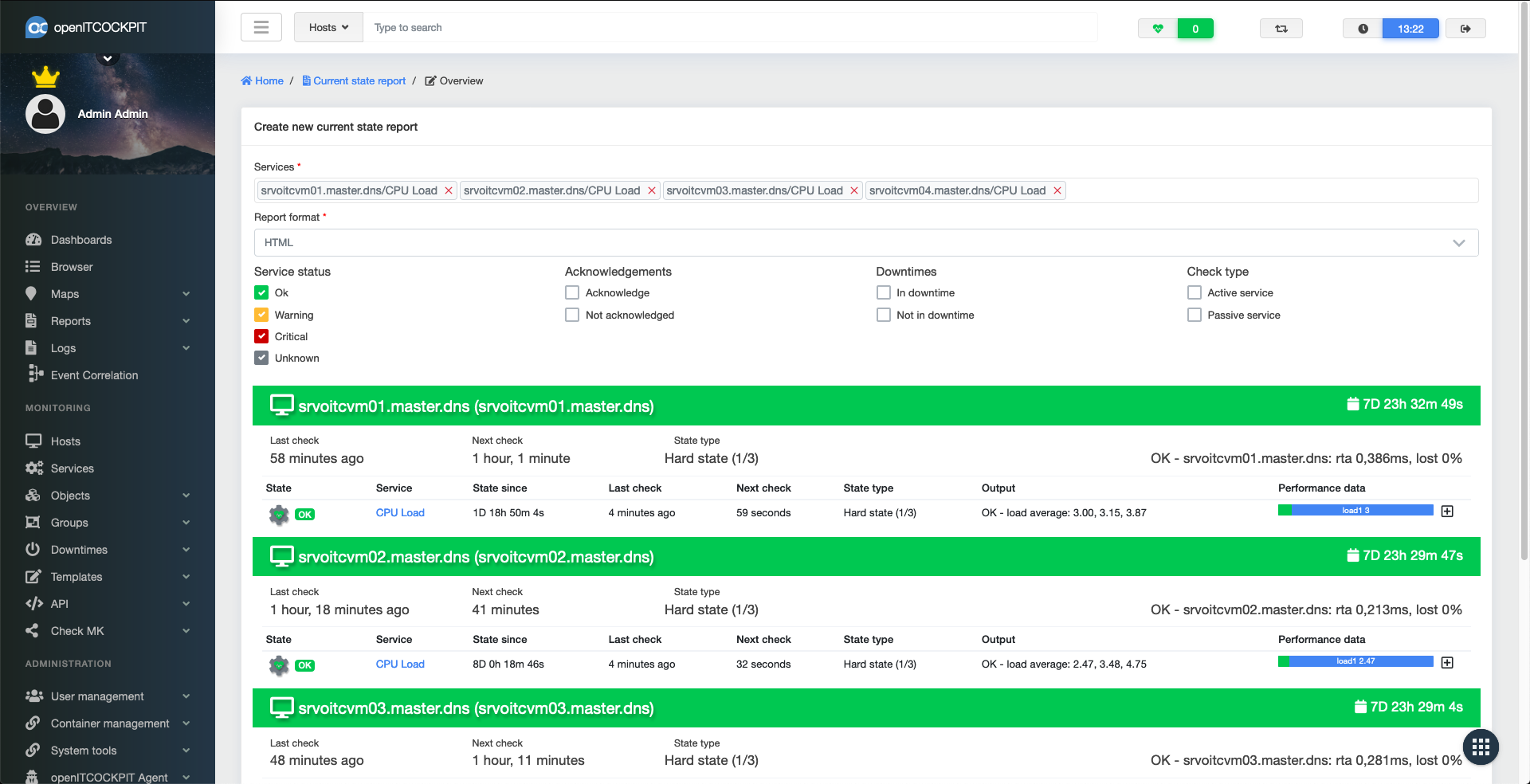Open API sidebar menu item
Screen dimensions: 1530x784
pyautogui.click(x=108, y=604)
